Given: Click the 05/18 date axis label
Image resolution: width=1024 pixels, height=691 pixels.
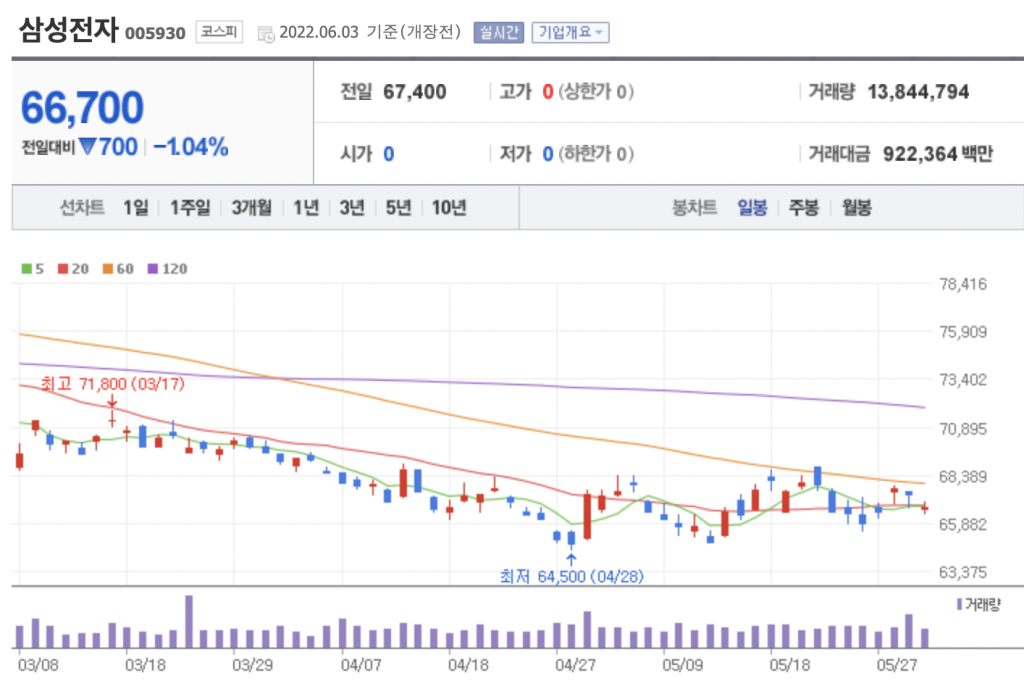Looking at the screenshot, I should tap(790, 665).
